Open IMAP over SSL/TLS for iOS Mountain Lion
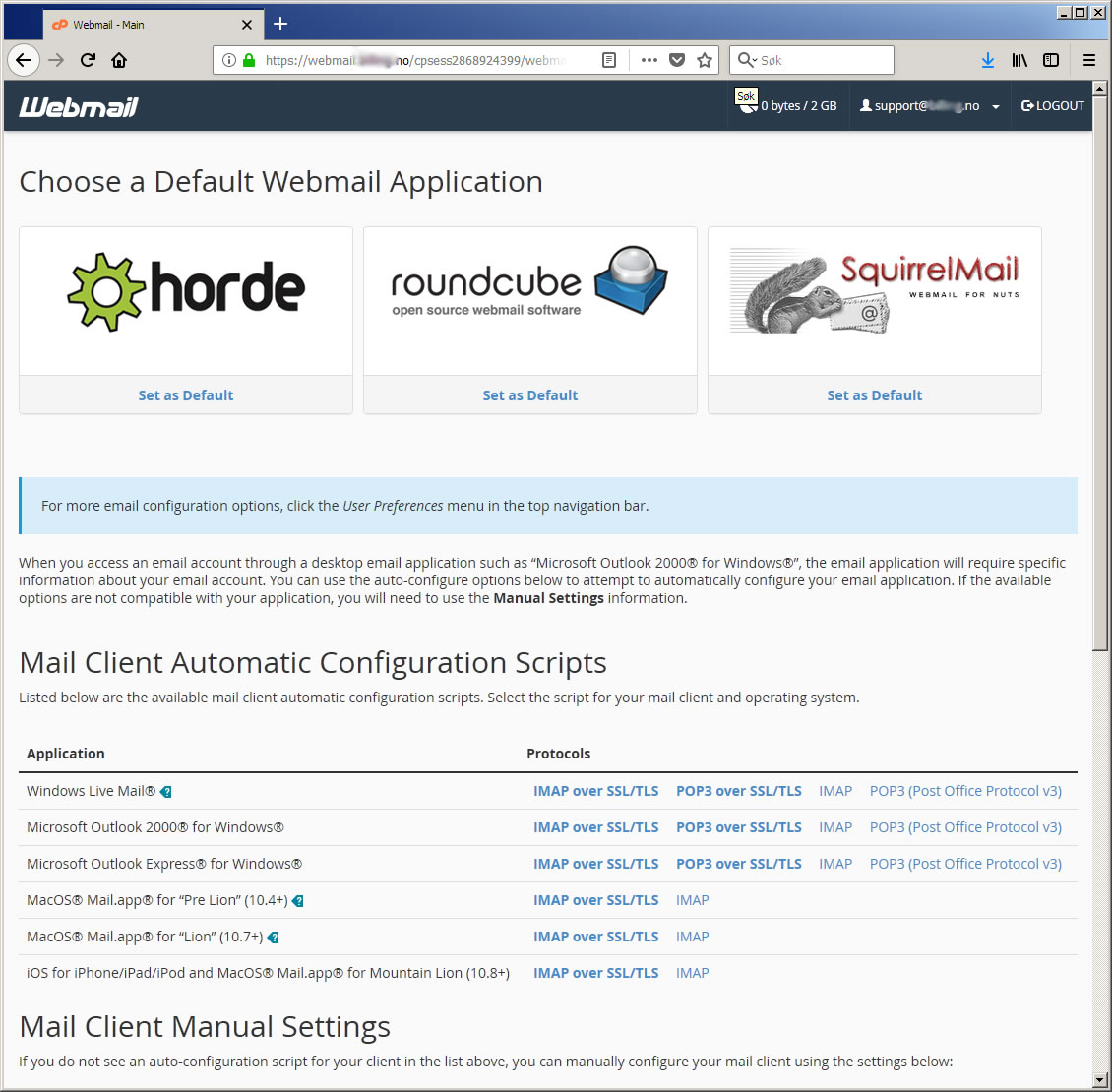 [595, 973]
